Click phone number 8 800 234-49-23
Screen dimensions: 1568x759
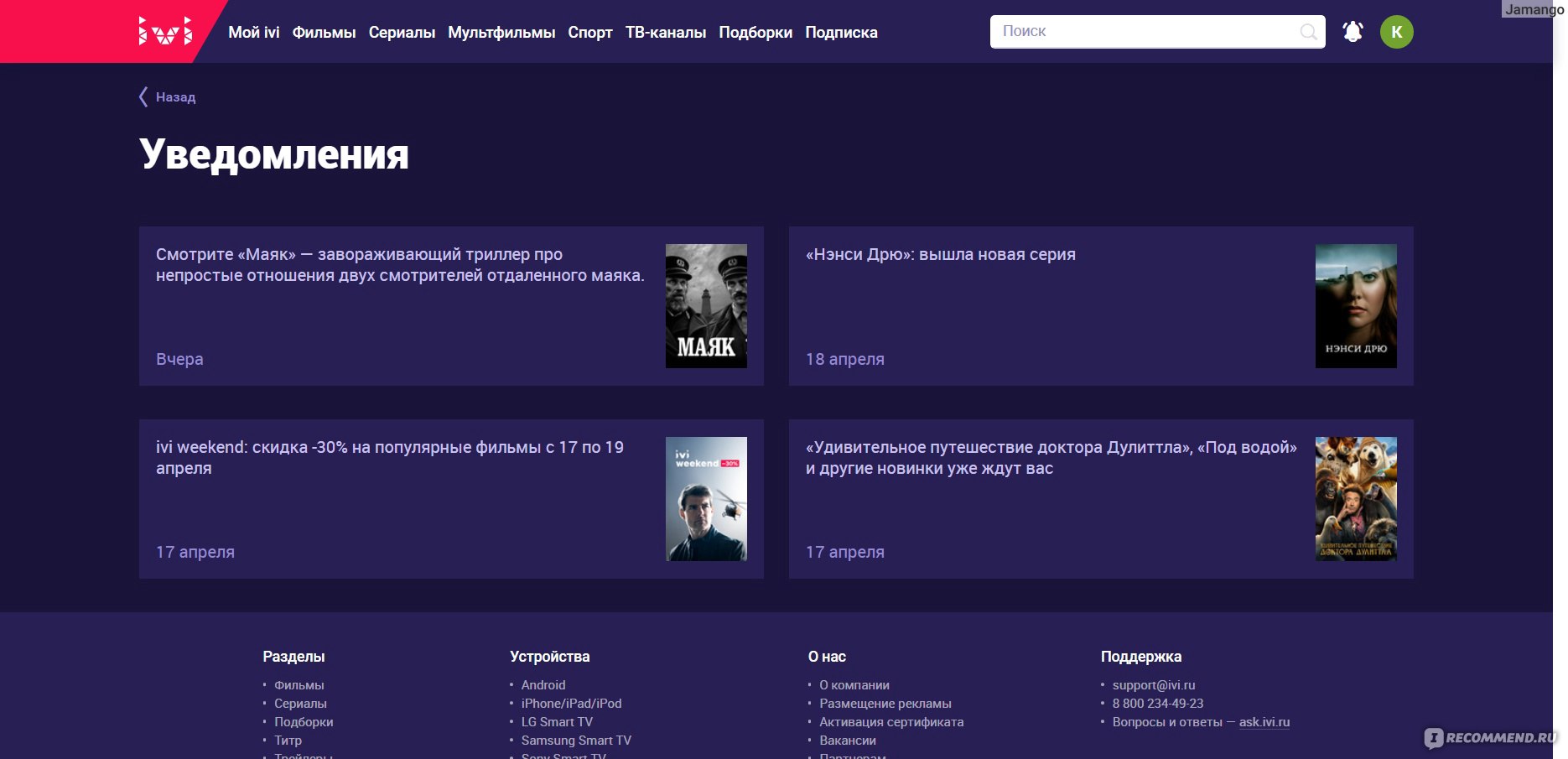[1158, 704]
